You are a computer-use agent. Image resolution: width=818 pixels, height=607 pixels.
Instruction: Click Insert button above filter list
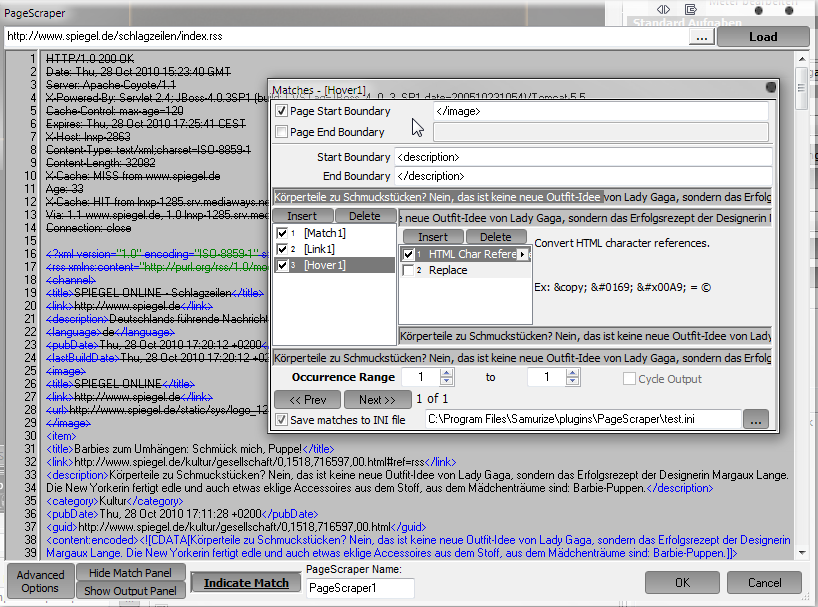(433, 237)
